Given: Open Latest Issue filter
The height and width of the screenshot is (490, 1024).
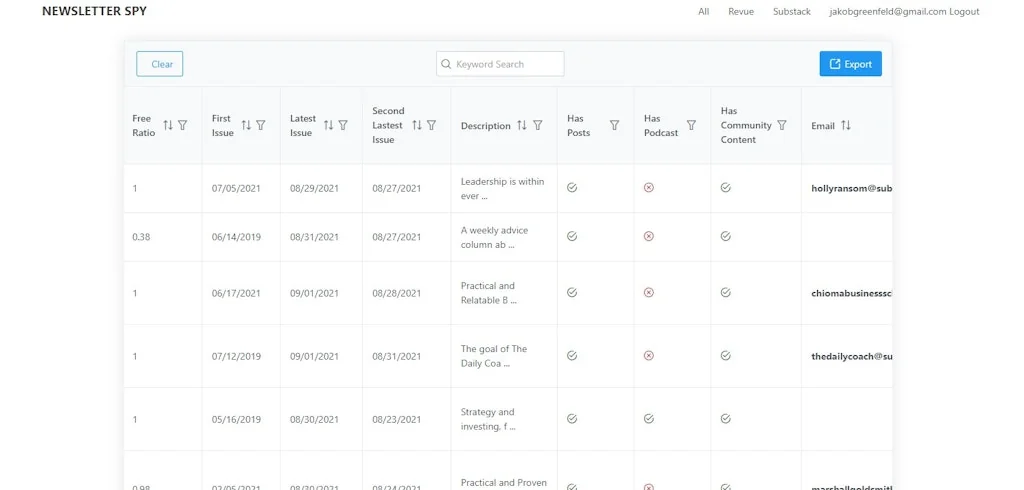Looking at the screenshot, I should (x=343, y=125).
